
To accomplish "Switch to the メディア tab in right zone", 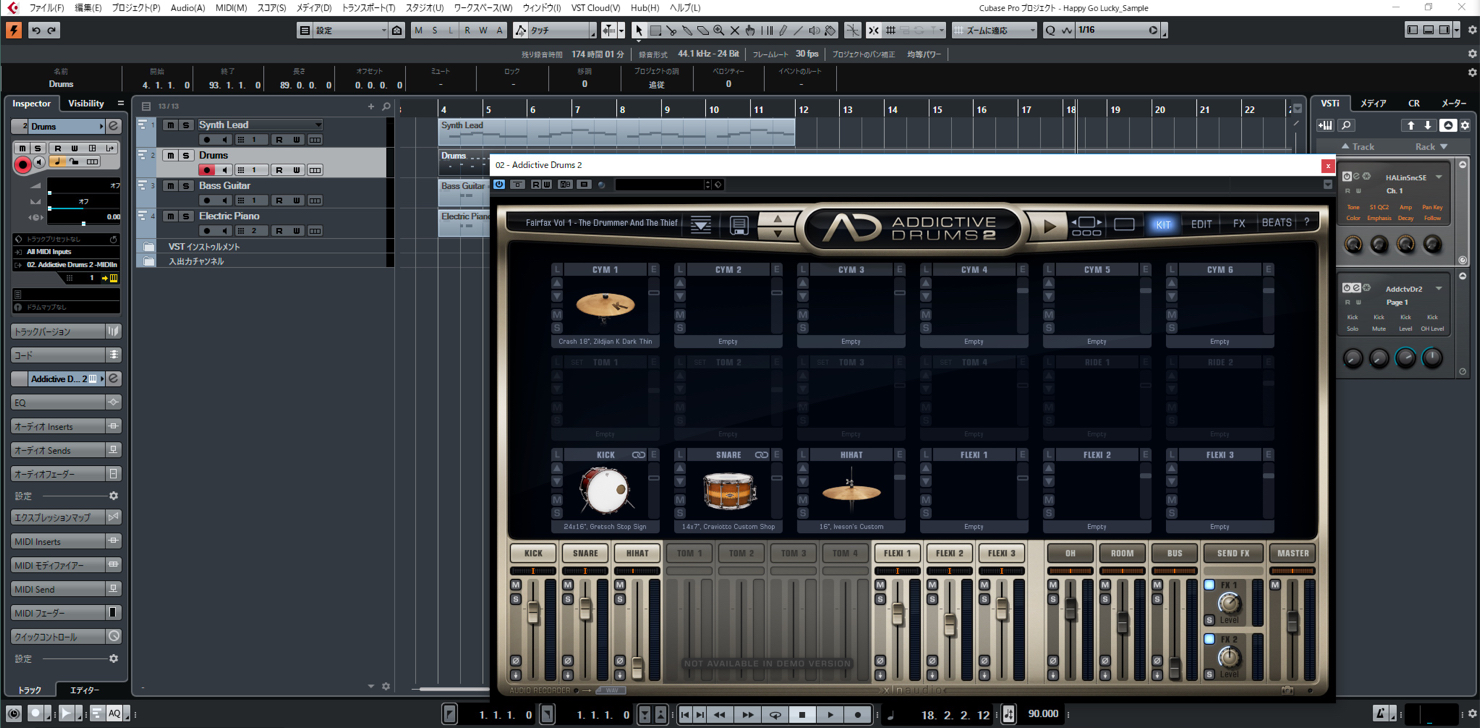I will pos(1373,103).
